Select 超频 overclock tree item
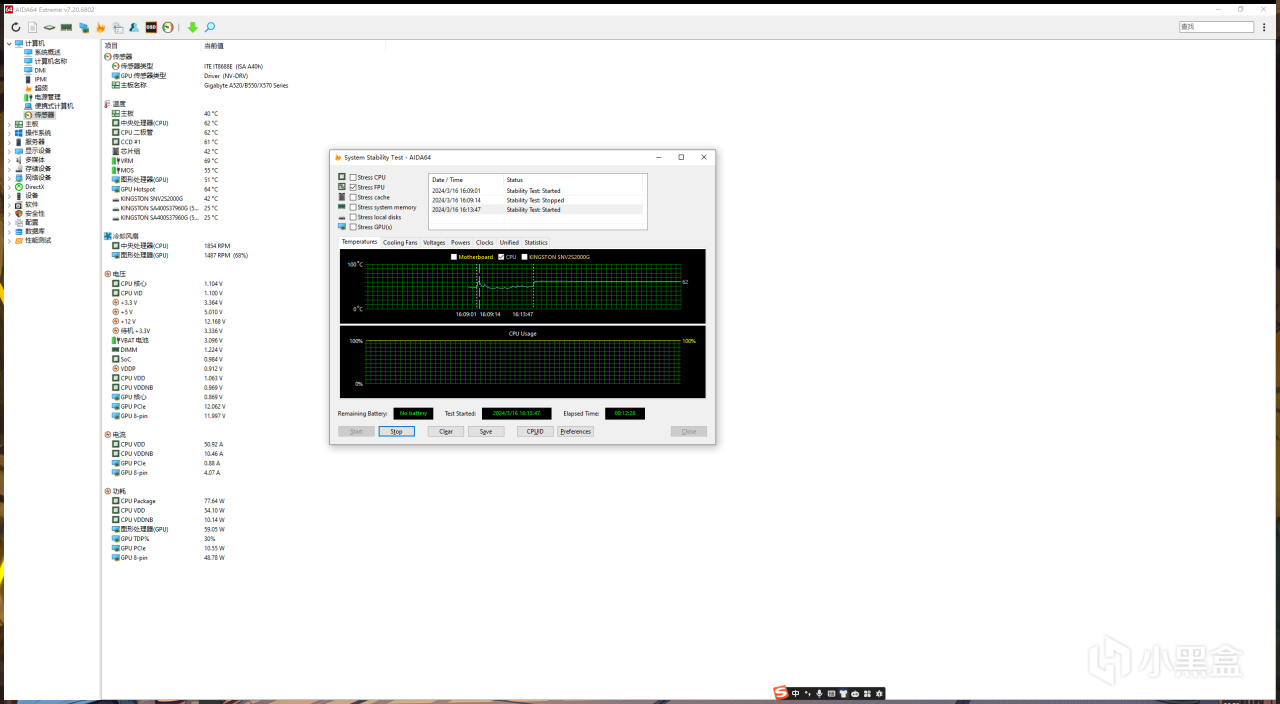The height and width of the screenshot is (704, 1280). click(x=41, y=88)
